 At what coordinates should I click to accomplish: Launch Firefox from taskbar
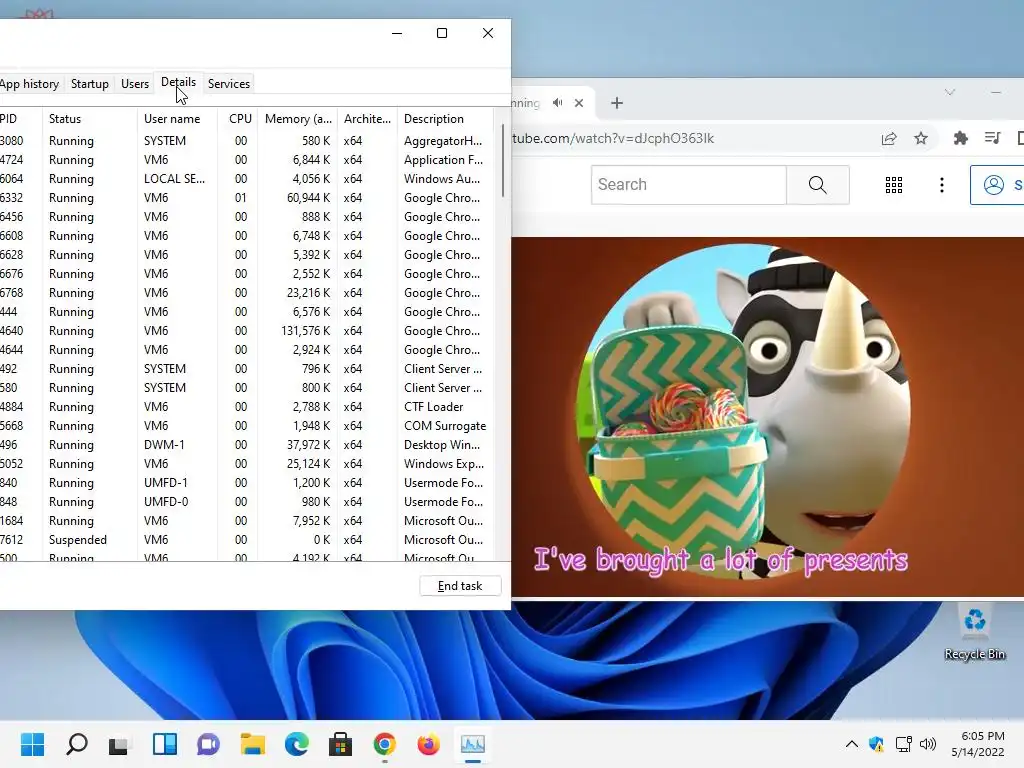tap(428, 744)
